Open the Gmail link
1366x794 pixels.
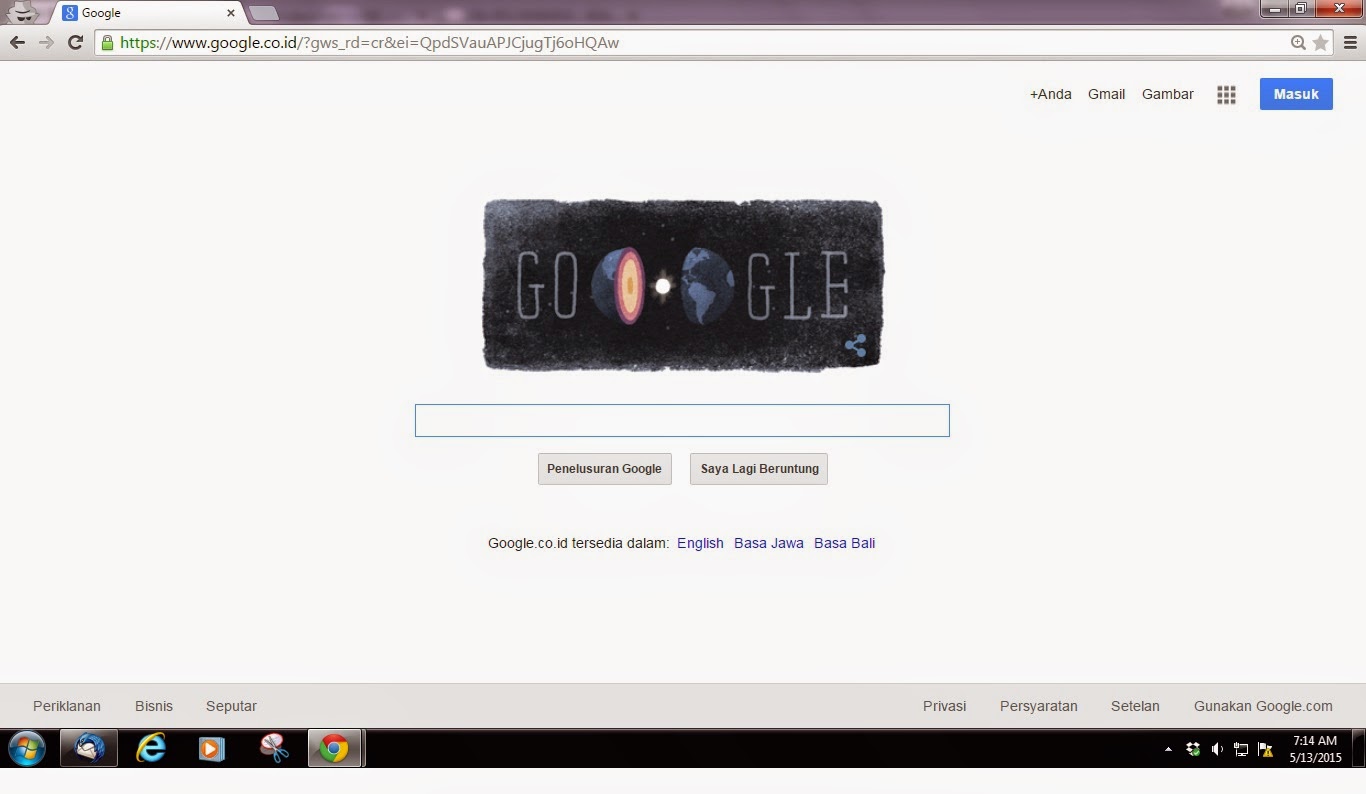click(1106, 94)
